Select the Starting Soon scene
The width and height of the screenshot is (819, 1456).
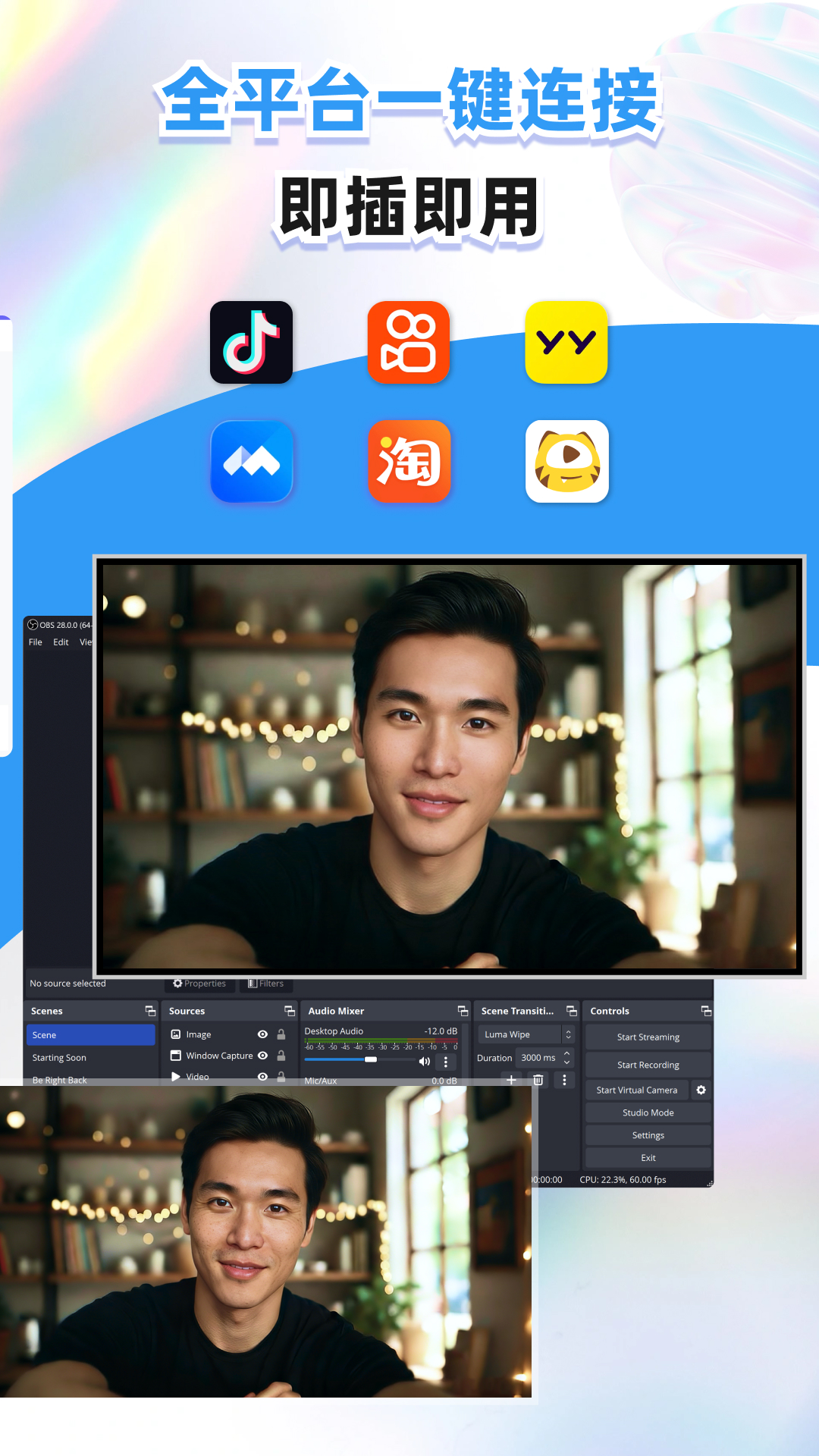pos(59,1058)
